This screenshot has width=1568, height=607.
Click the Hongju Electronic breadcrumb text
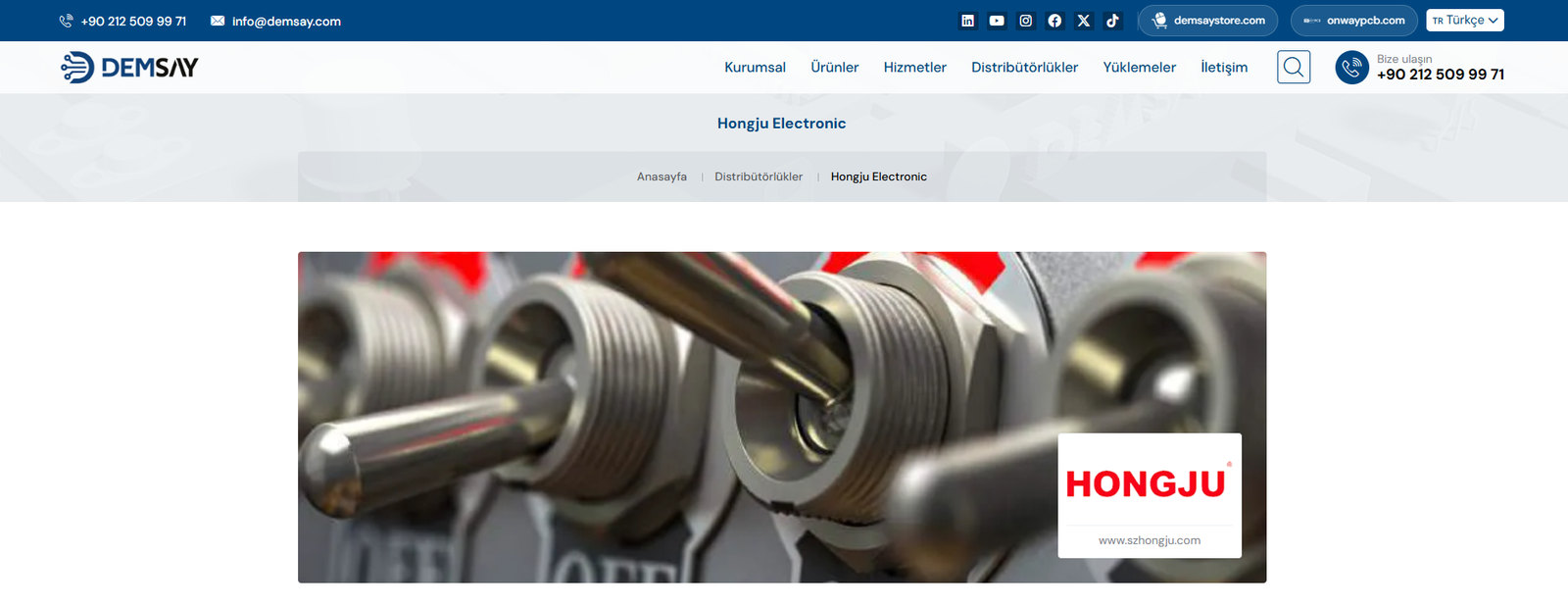coord(879,177)
